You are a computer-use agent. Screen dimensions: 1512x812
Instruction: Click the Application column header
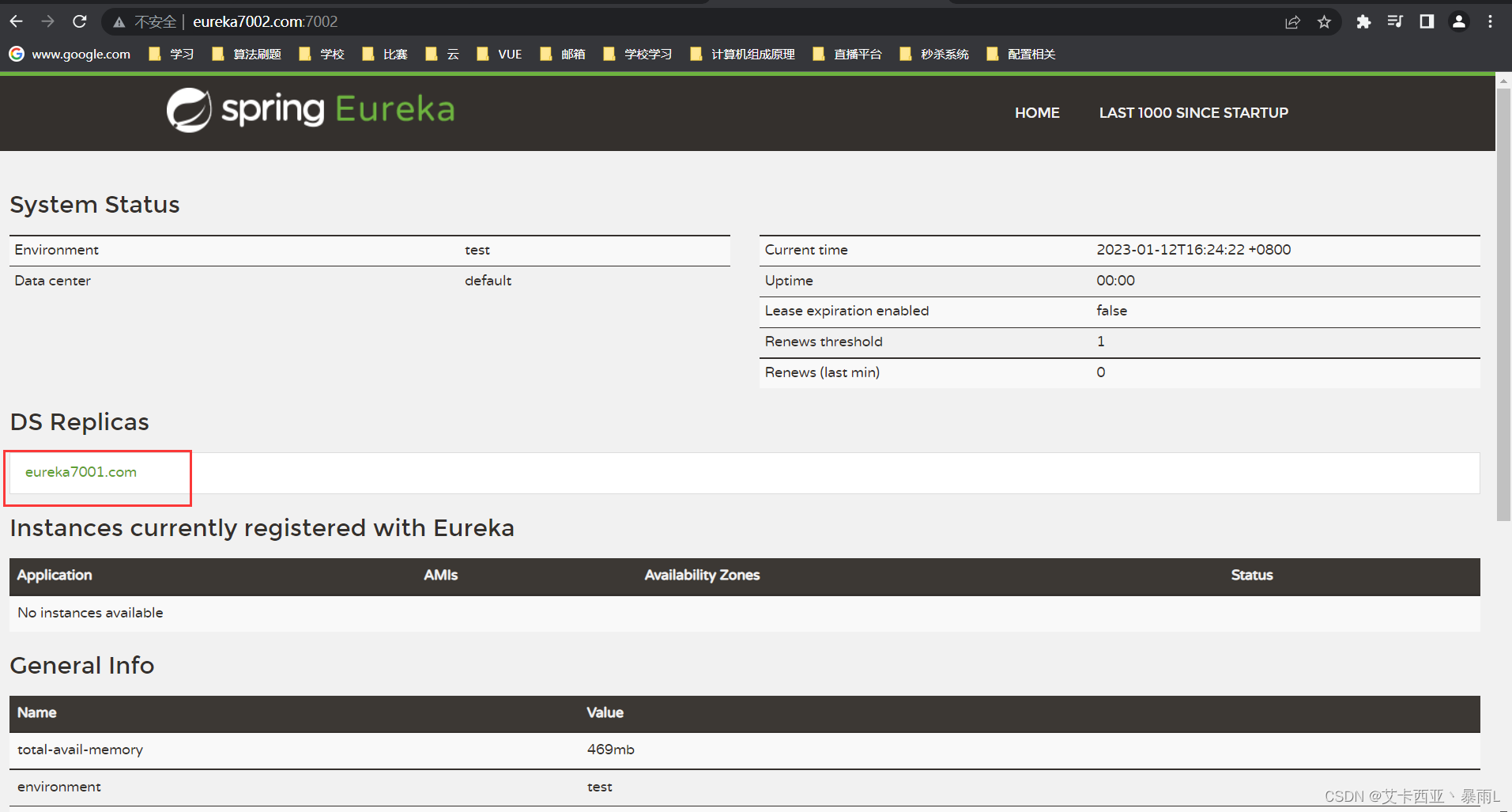click(x=55, y=575)
